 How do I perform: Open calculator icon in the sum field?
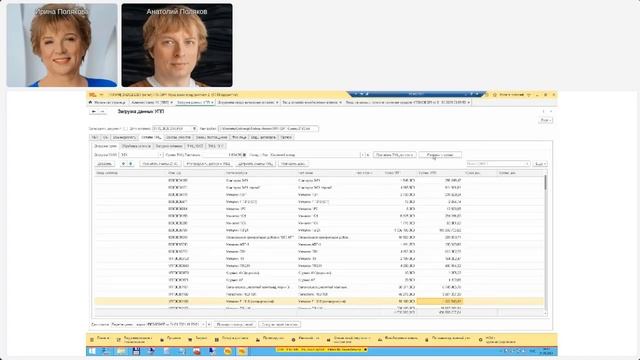tap(244, 155)
